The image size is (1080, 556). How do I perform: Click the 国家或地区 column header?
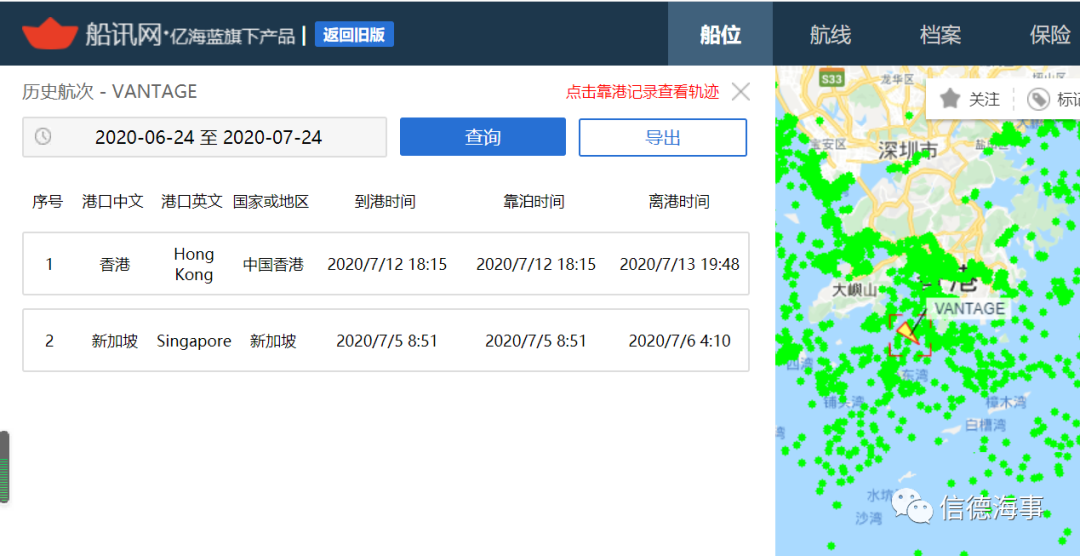(x=271, y=202)
